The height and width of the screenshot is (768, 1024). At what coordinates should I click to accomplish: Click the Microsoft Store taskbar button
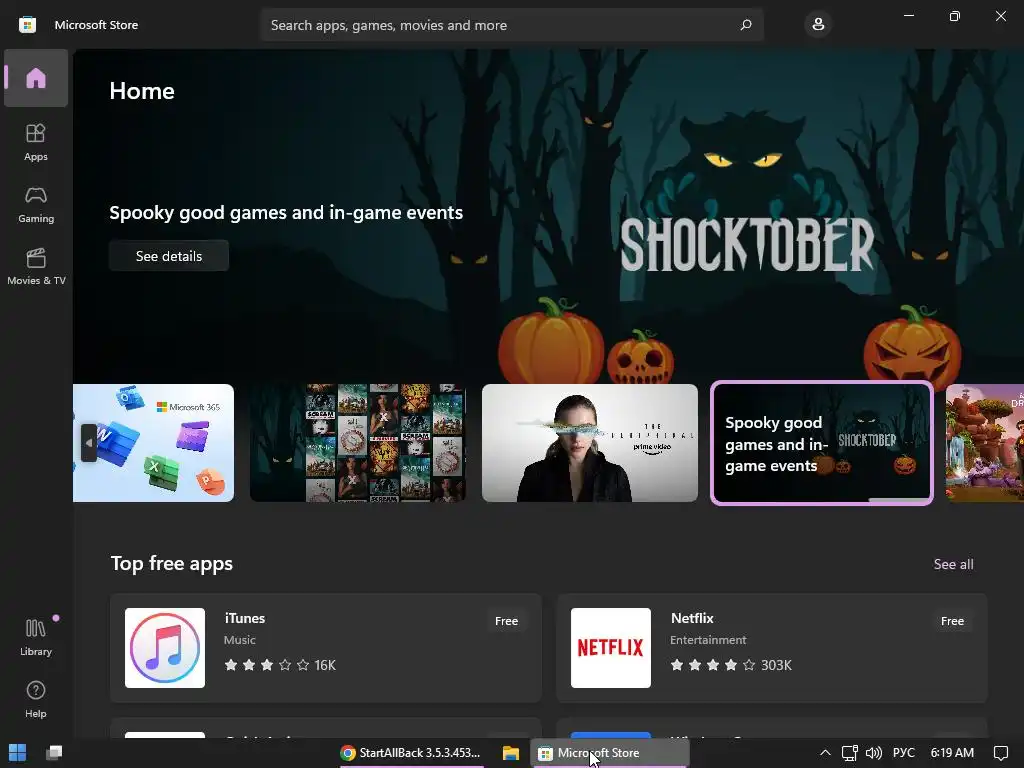(x=610, y=753)
